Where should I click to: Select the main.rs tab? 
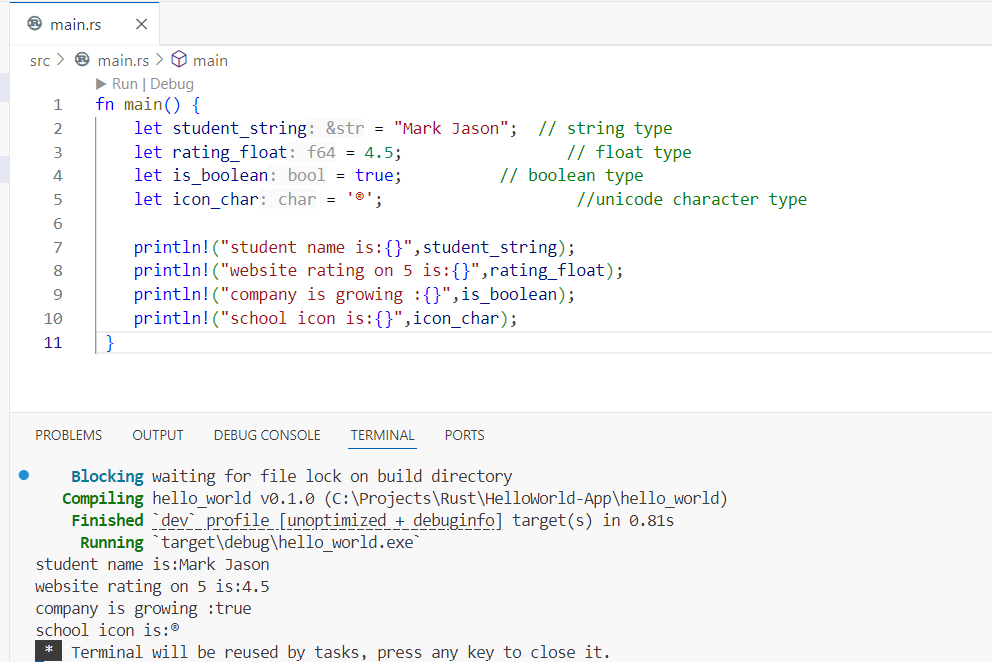coord(84,24)
